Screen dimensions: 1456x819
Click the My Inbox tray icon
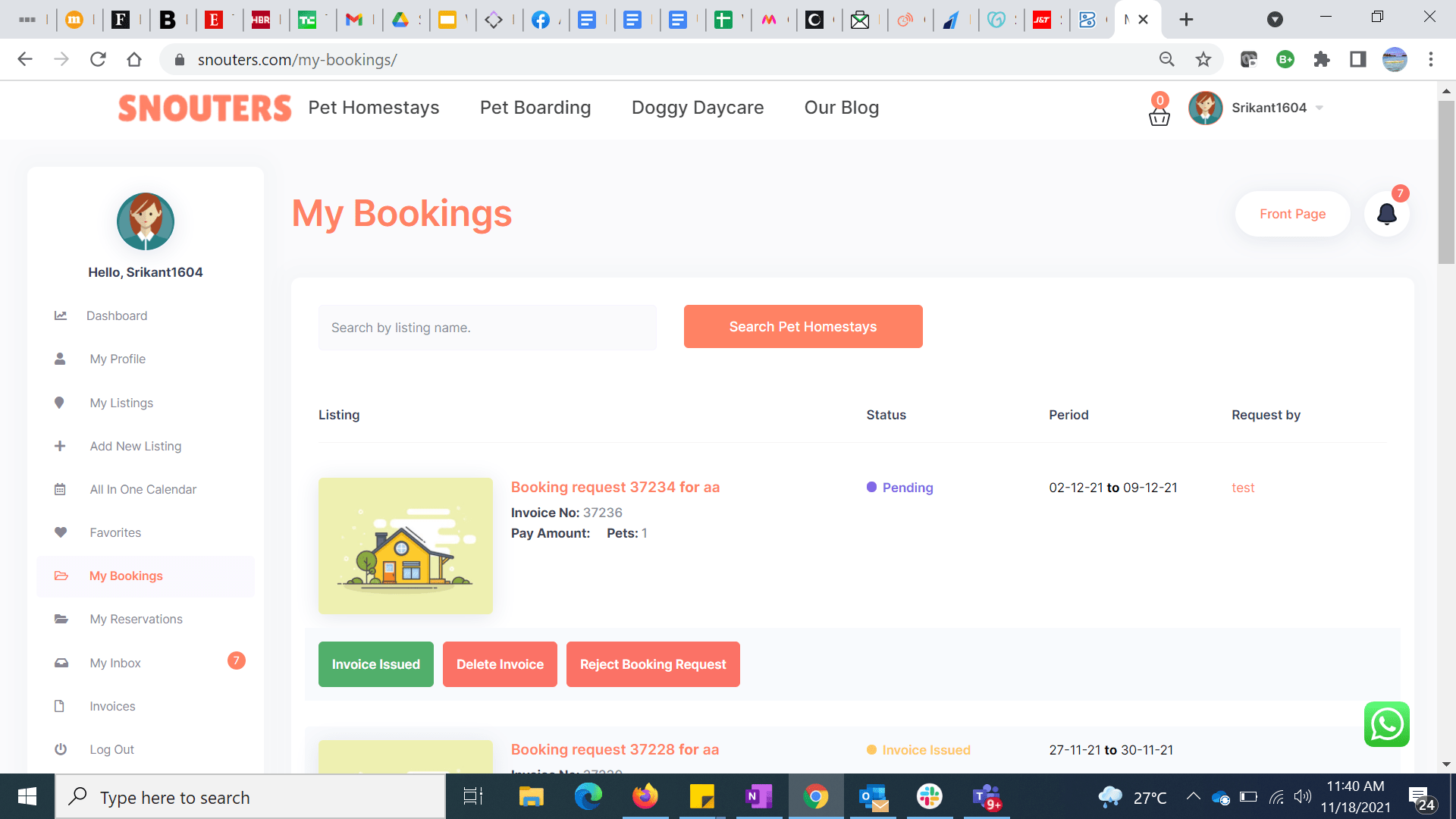[x=61, y=663]
